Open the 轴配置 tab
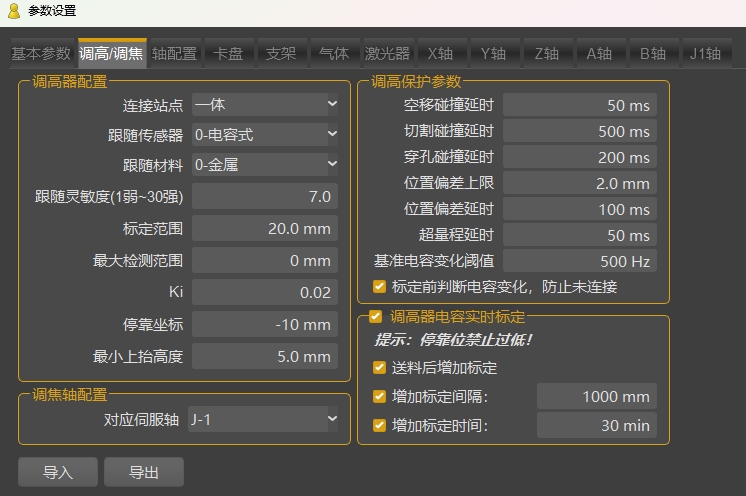The image size is (746, 496). coord(175,53)
